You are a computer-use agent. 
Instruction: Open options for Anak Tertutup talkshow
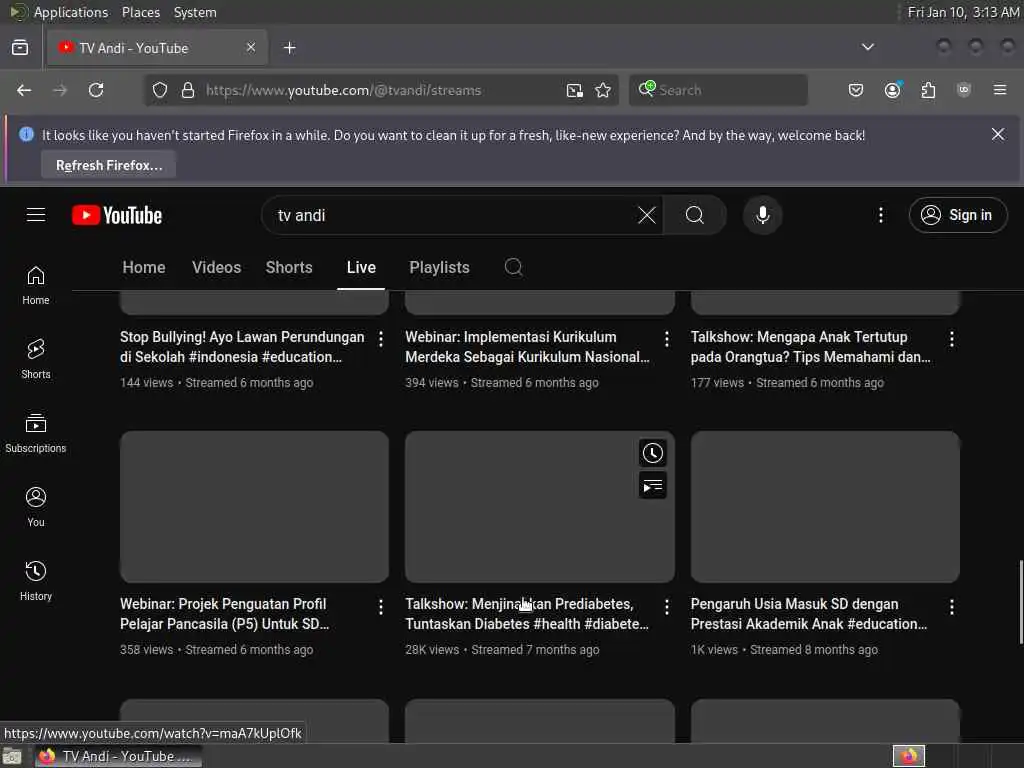pos(952,338)
